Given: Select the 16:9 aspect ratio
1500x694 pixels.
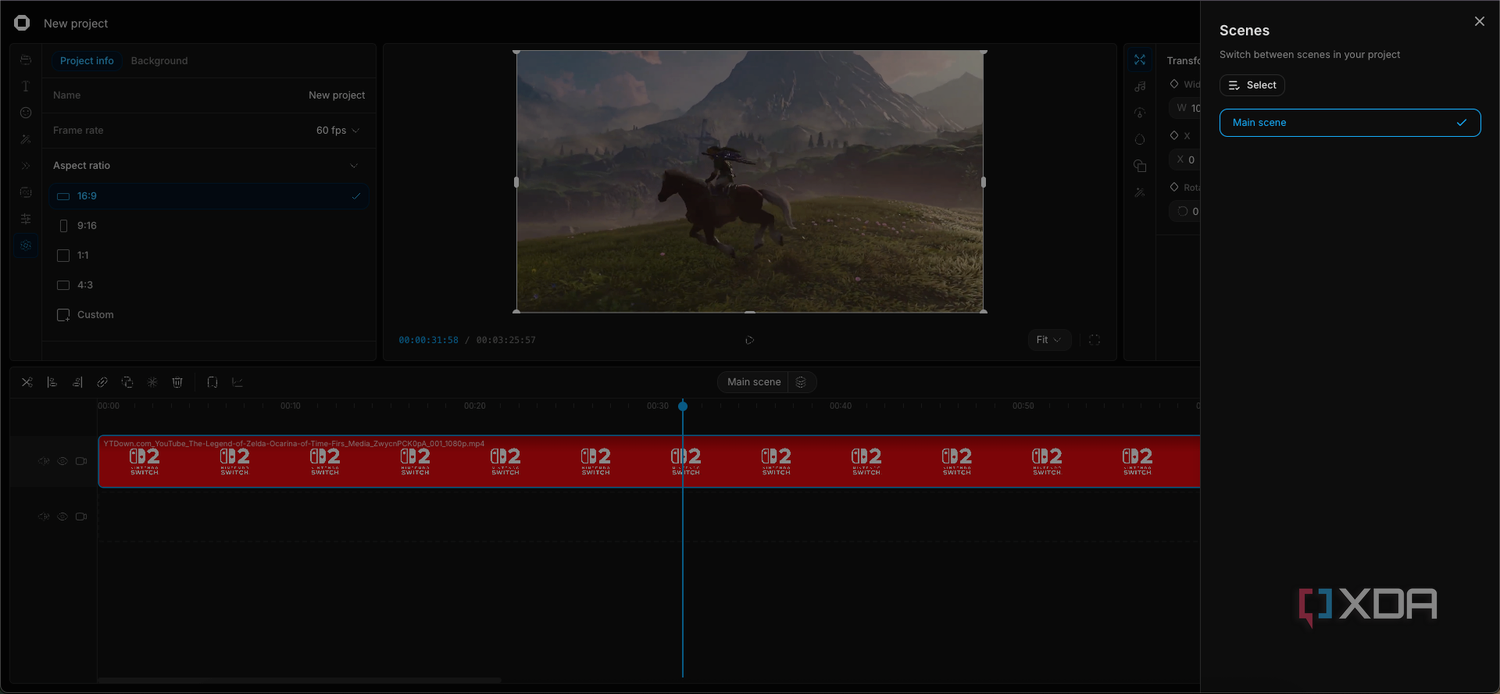Looking at the screenshot, I should tap(209, 196).
